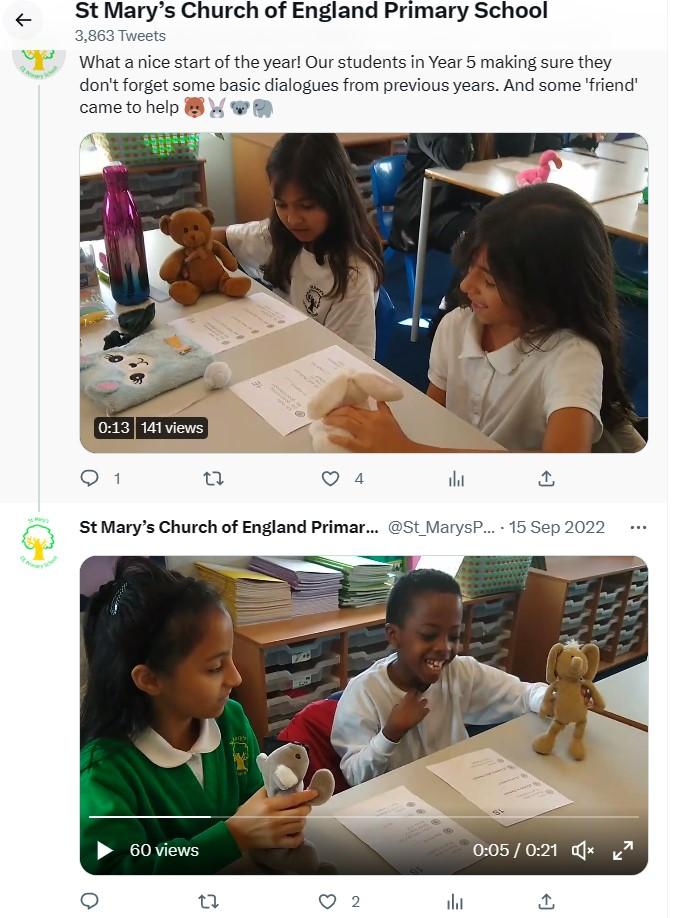This screenshot has width=688, height=918.
Task: Like the tweet with 2 likes
Action: pyautogui.click(x=327, y=901)
